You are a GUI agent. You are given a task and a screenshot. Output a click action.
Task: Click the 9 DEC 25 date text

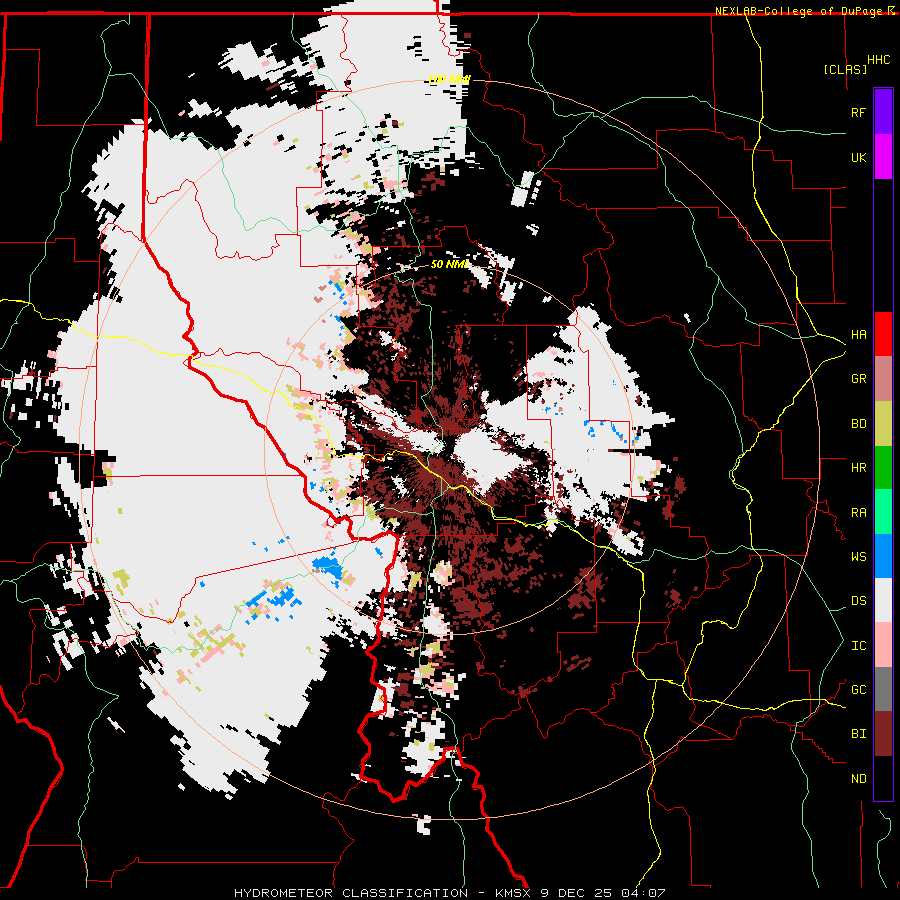click(577, 893)
